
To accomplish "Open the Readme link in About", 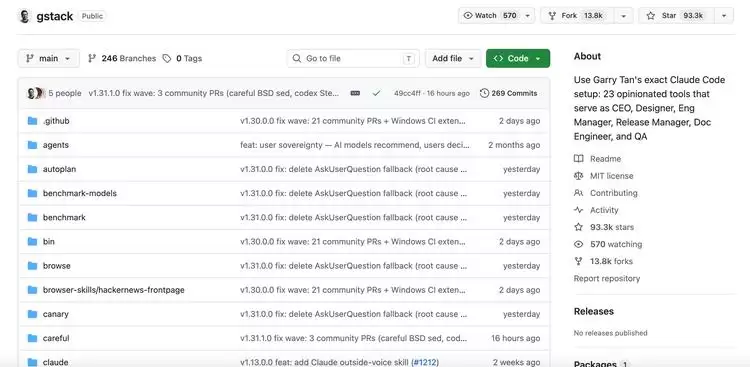I will pyautogui.click(x=605, y=159).
